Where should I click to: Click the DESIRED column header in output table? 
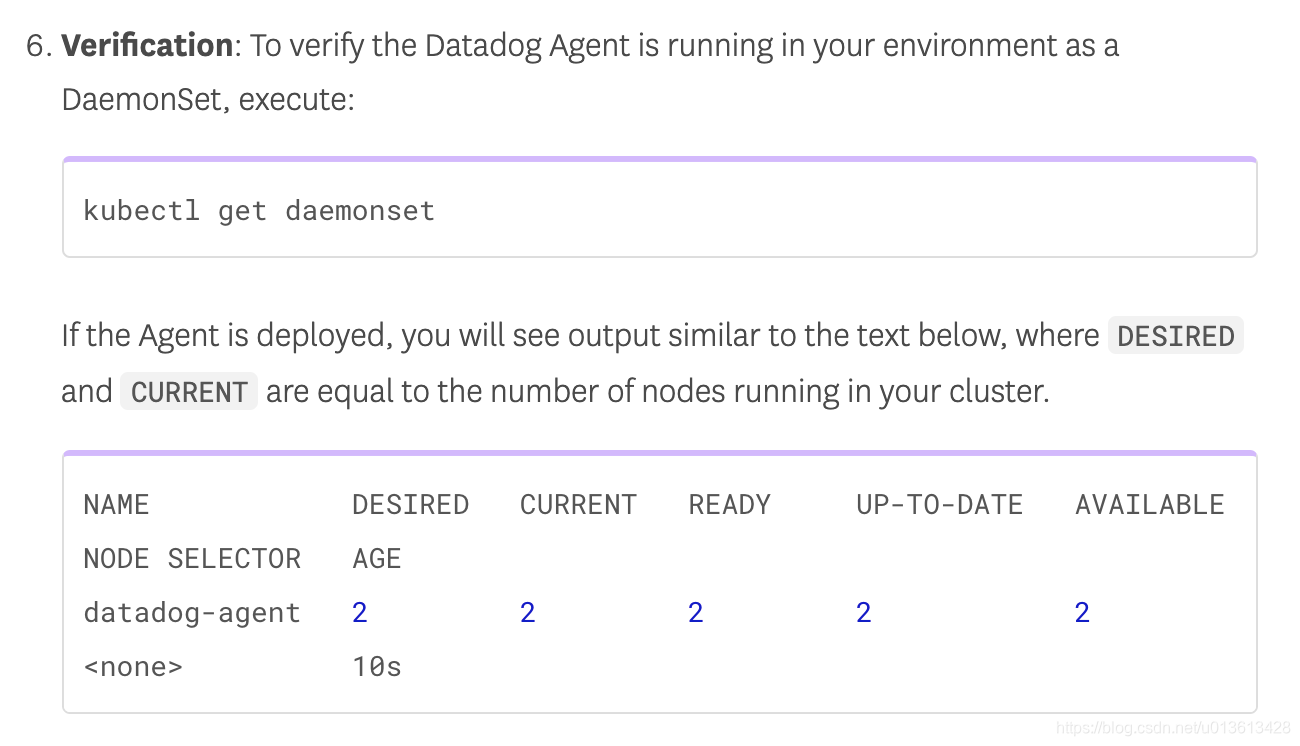pyautogui.click(x=410, y=504)
